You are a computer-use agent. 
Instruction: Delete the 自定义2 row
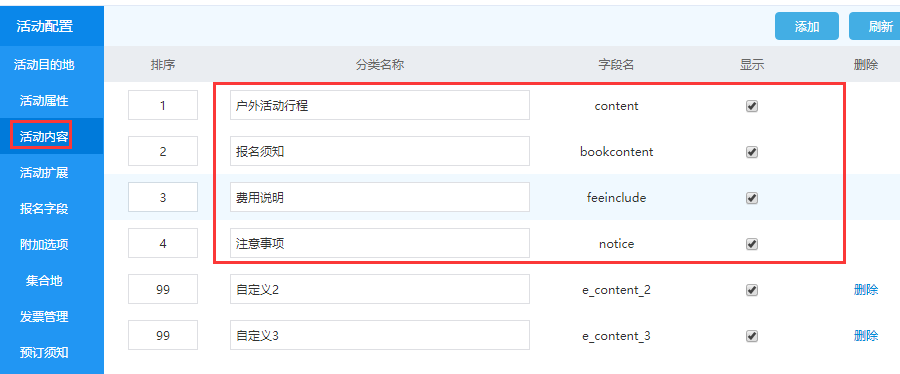coord(866,290)
